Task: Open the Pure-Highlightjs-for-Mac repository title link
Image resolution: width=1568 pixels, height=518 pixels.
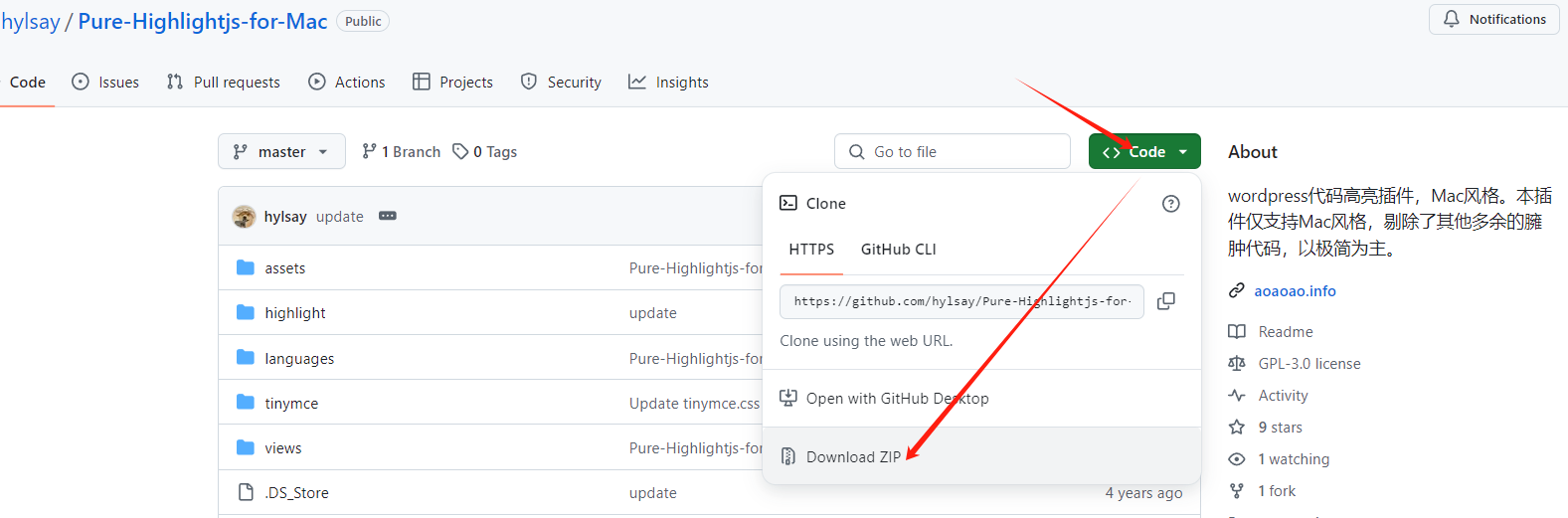Action: coord(203,21)
